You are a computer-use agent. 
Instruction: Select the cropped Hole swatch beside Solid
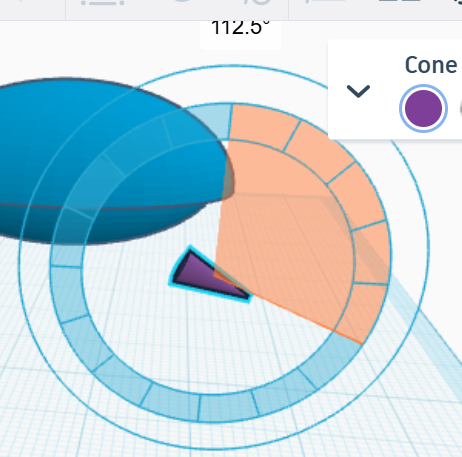[460, 109]
